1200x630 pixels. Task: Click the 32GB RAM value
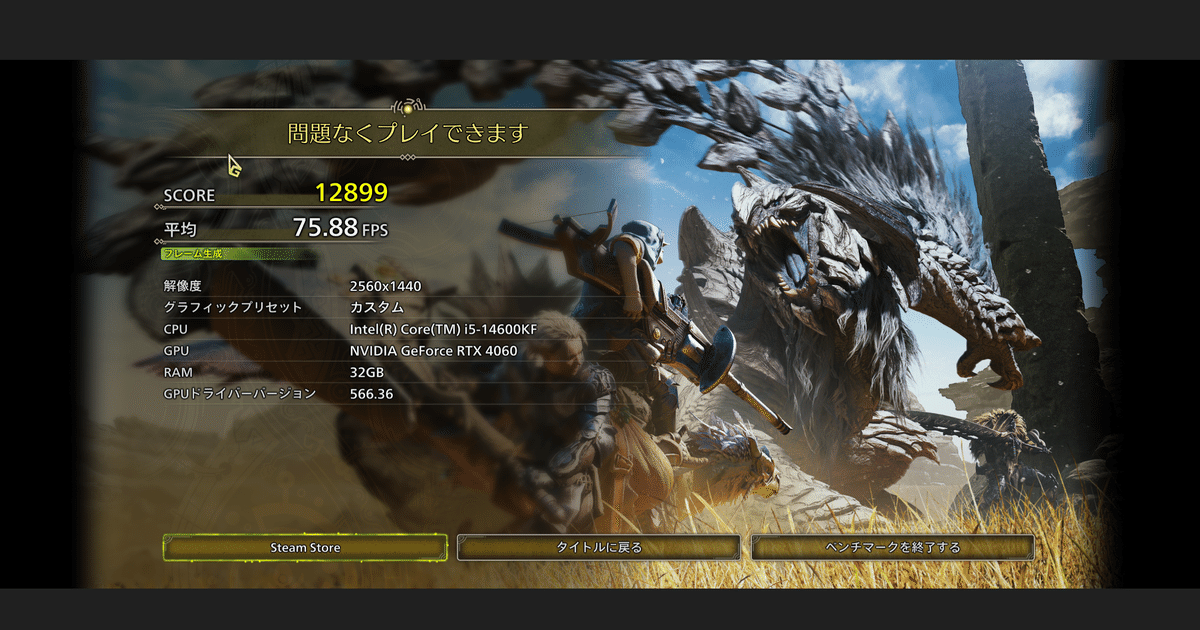point(367,372)
